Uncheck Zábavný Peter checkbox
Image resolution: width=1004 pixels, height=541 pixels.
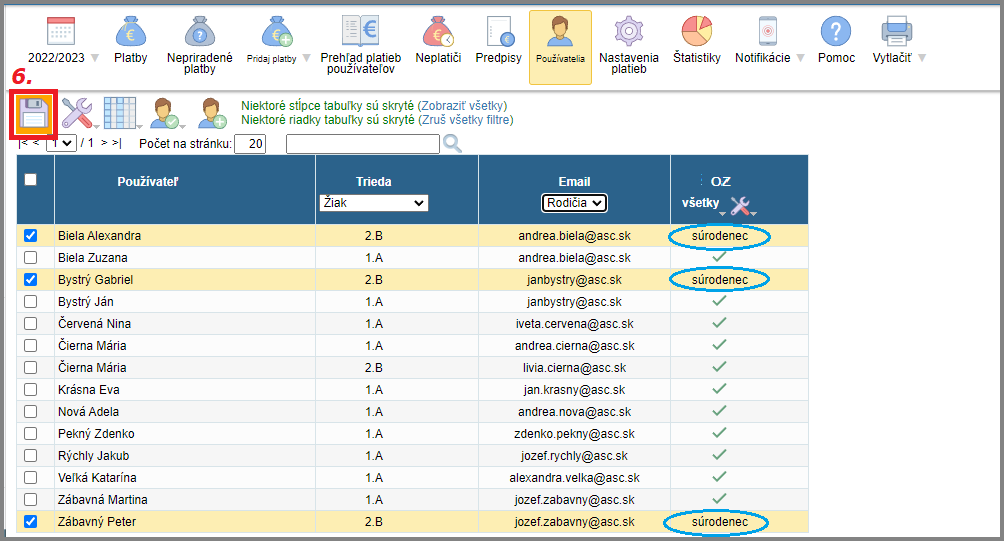click(31, 522)
